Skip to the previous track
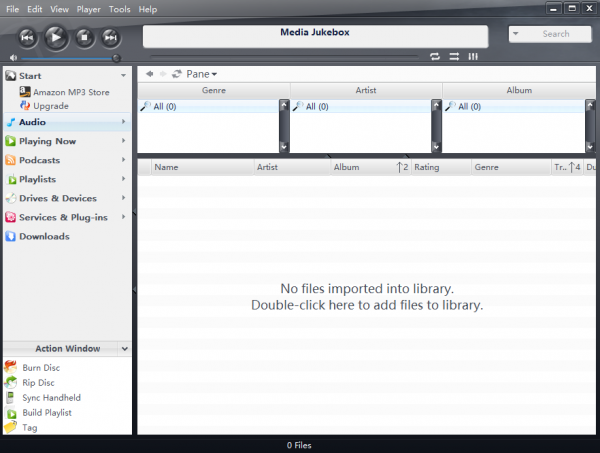The width and height of the screenshot is (600, 453). point(27,37)
